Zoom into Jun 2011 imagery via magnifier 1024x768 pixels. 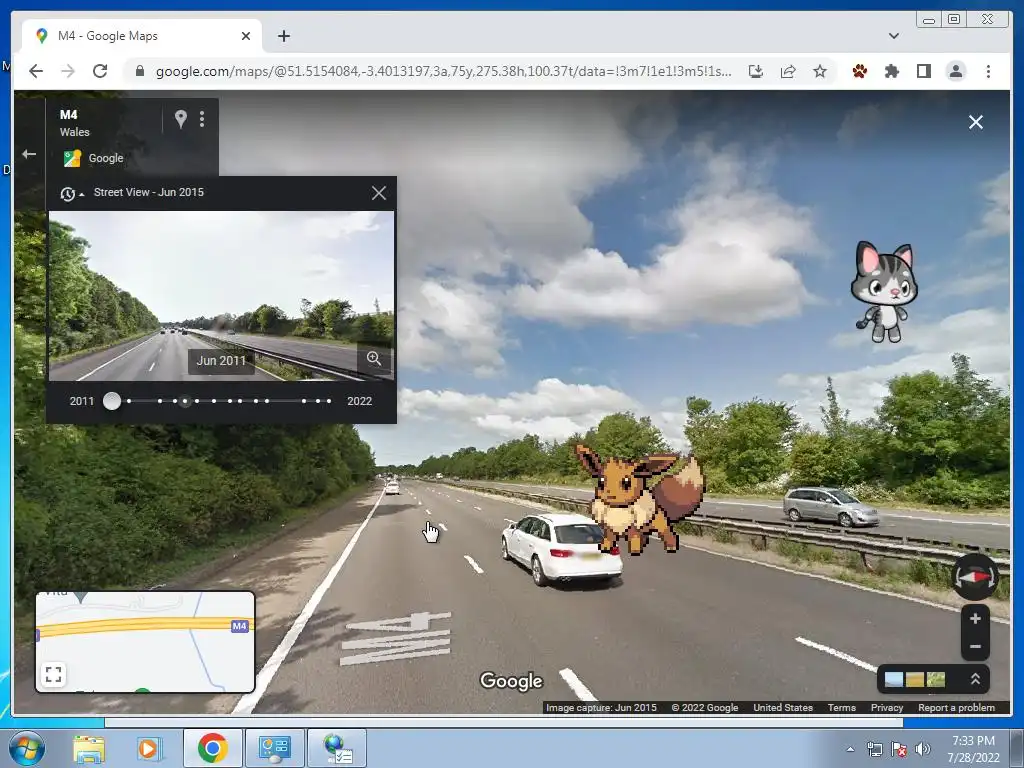click(374, 359)
